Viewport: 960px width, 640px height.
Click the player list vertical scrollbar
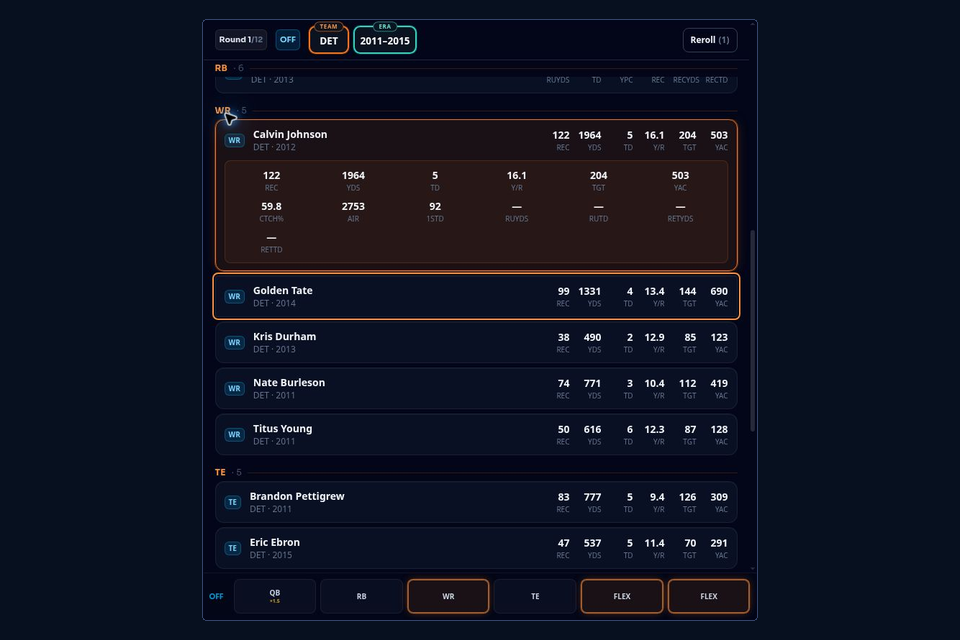[x=752, y=331]
